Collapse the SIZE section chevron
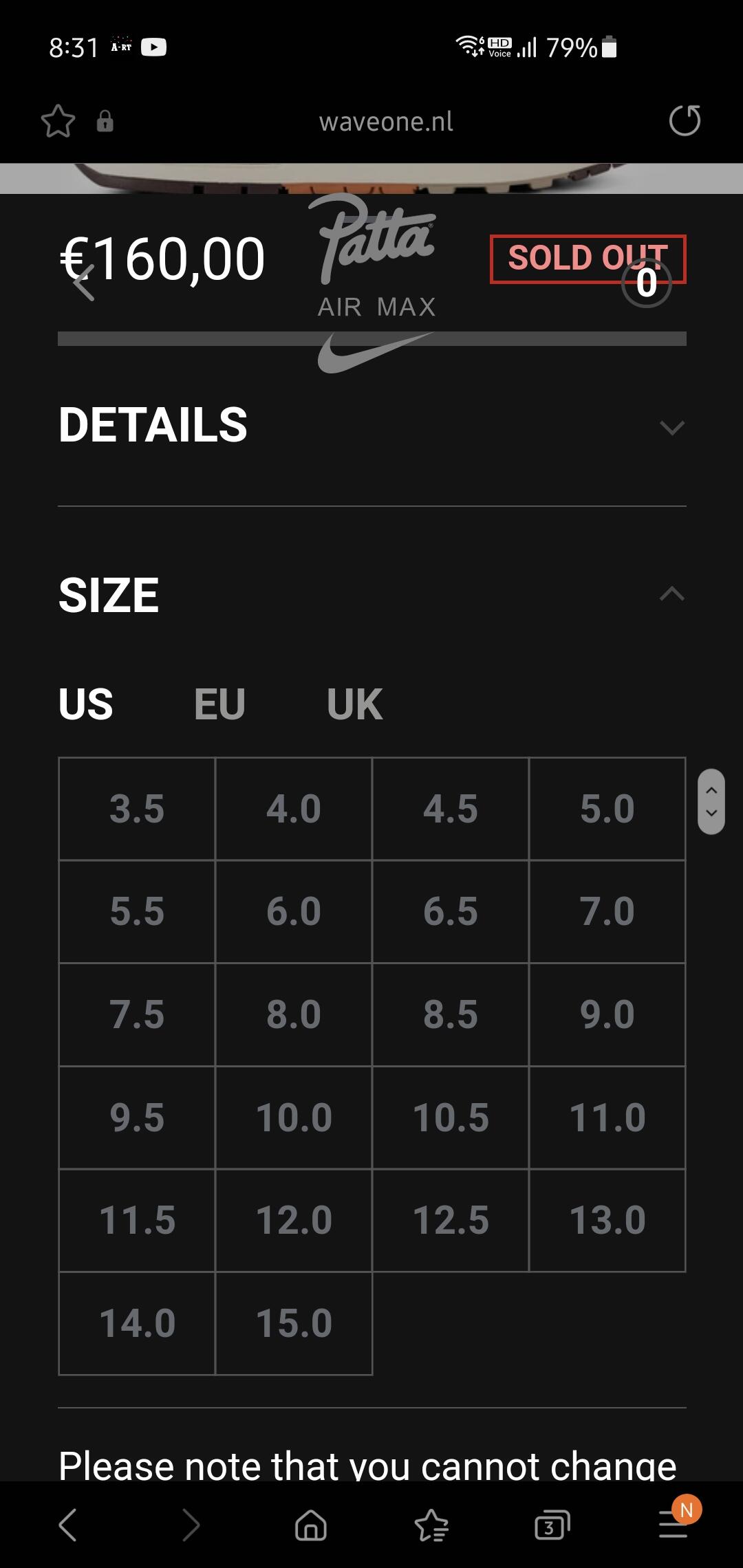743x1568 pixels. coord(671,594)
